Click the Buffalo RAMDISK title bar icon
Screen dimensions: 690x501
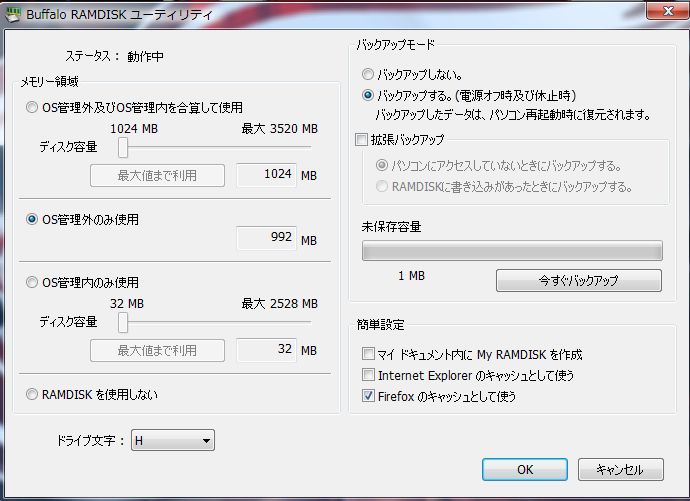[x=13, y=15]
